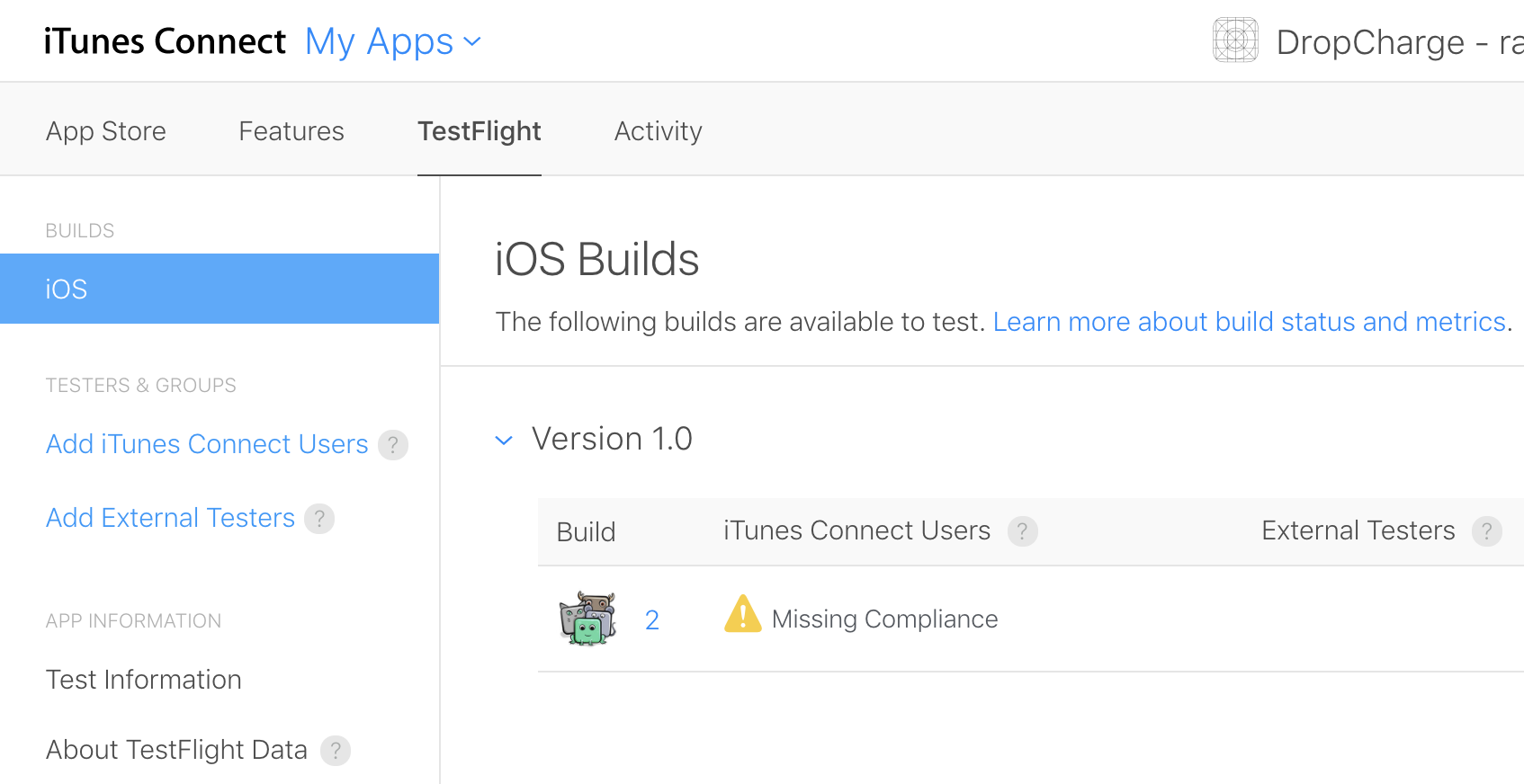
Task: Switch to the Features tab
Action: (291, 131)
